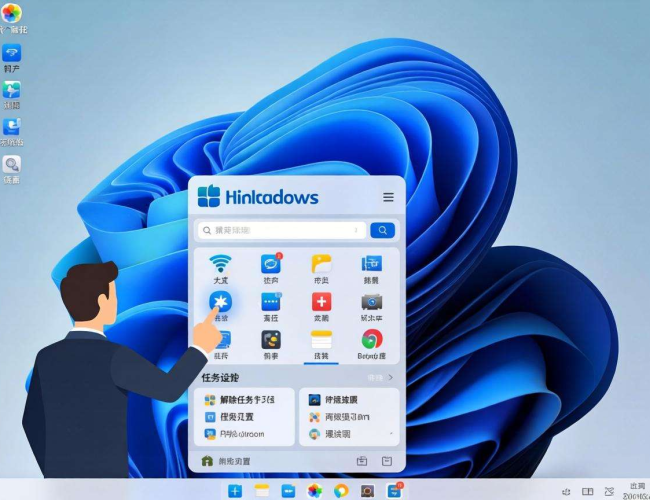
Task: Click the leftmost small system tray icon
Action: pos(566,492)
